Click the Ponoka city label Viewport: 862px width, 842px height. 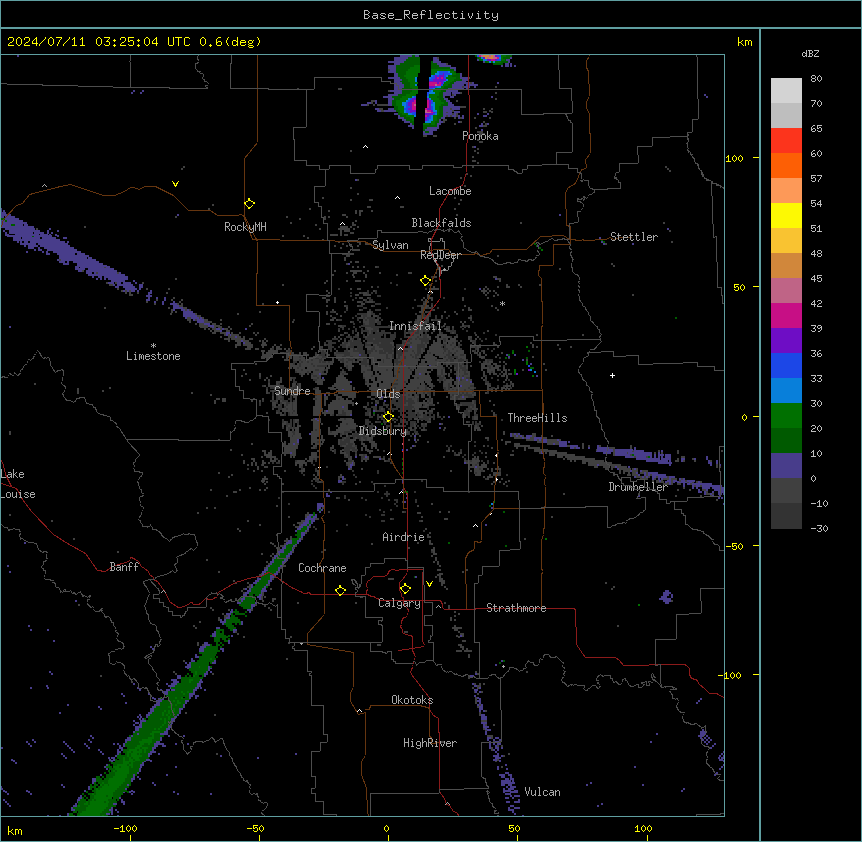[x=480, y=136]
